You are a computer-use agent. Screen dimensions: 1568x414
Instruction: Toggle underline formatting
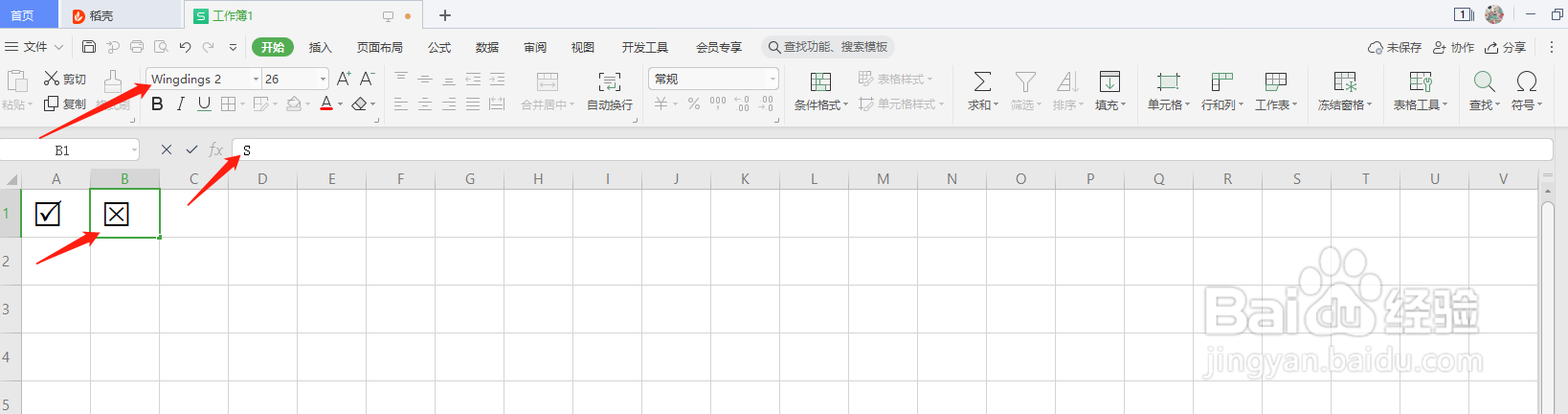coord(204,103)
